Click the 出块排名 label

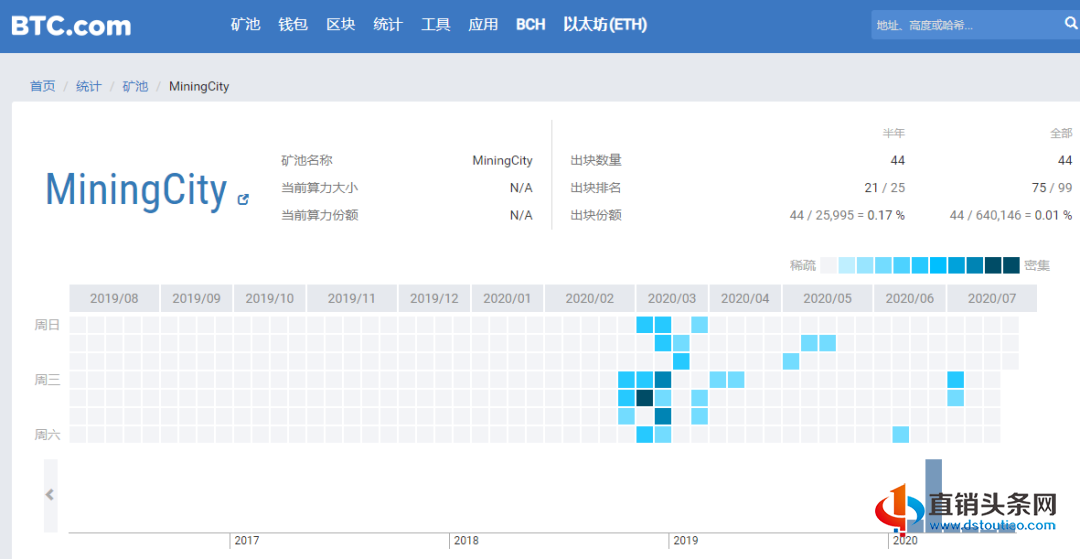pos(596,188)
